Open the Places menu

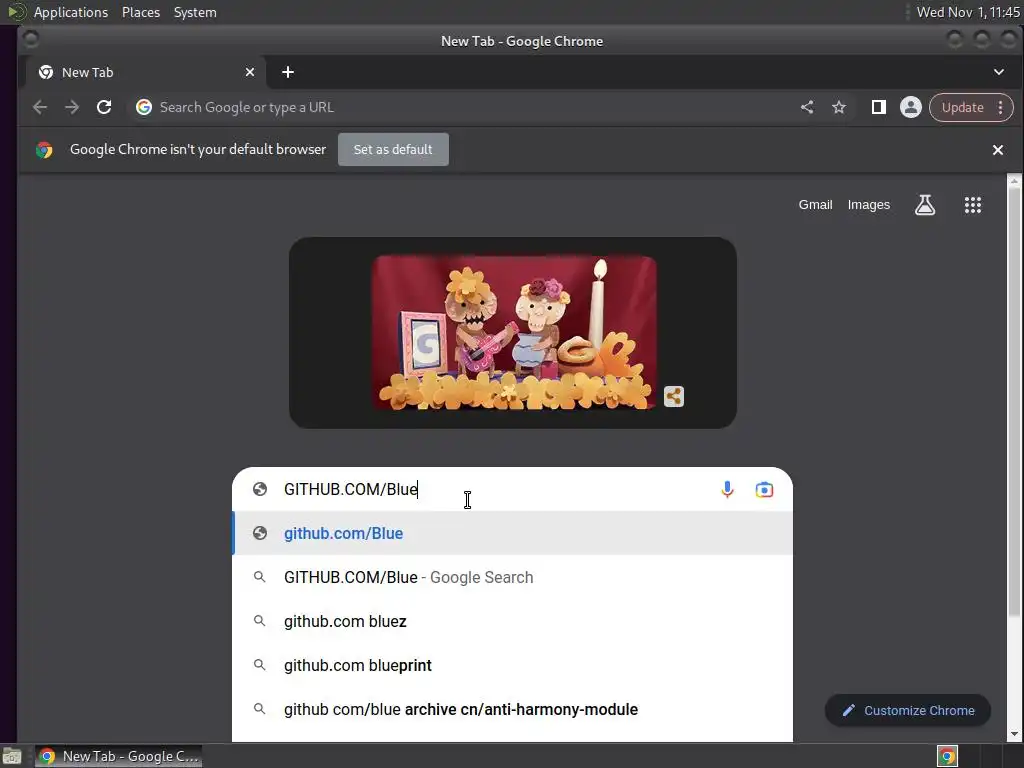click(140, 12)
